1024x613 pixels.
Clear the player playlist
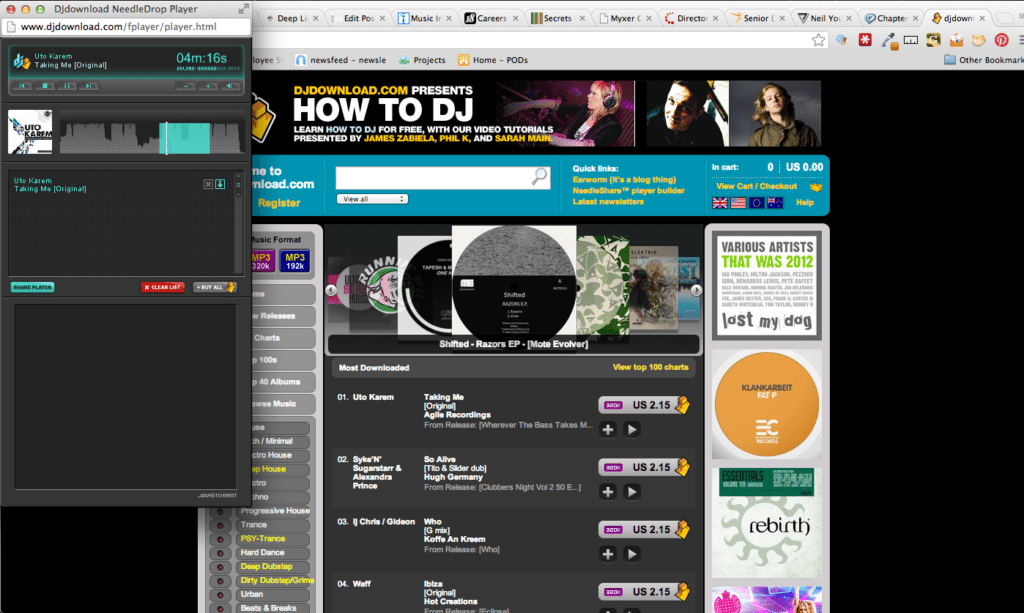point(163,287)
